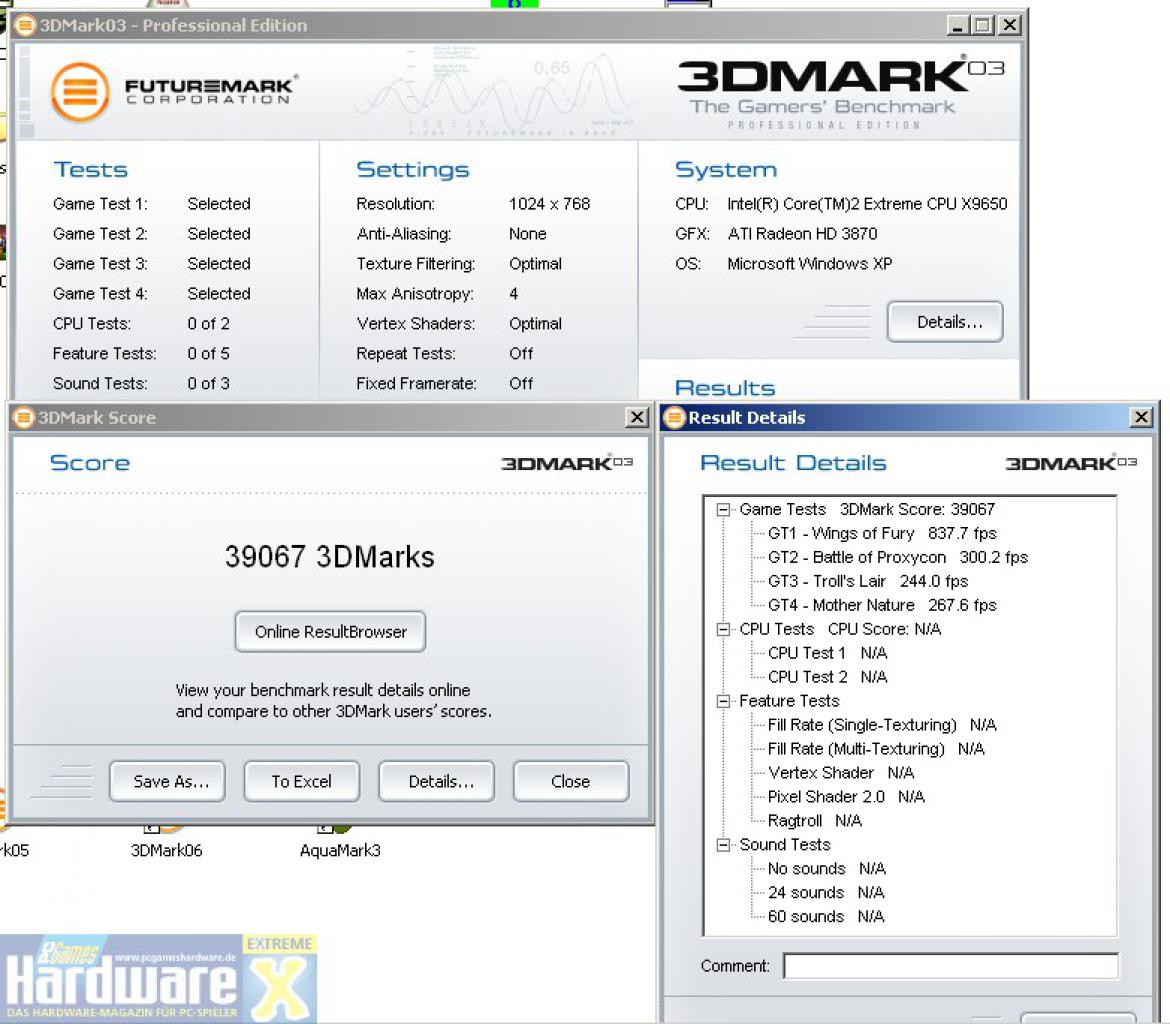Viewport: 1170px width, 1024px height.
Task: Select GT3 - Troll's Lair row
Action: (868, 581)
